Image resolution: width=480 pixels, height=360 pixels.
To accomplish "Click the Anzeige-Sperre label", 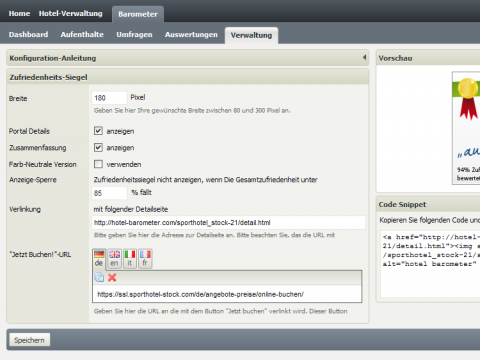I will tap(33, 180).
